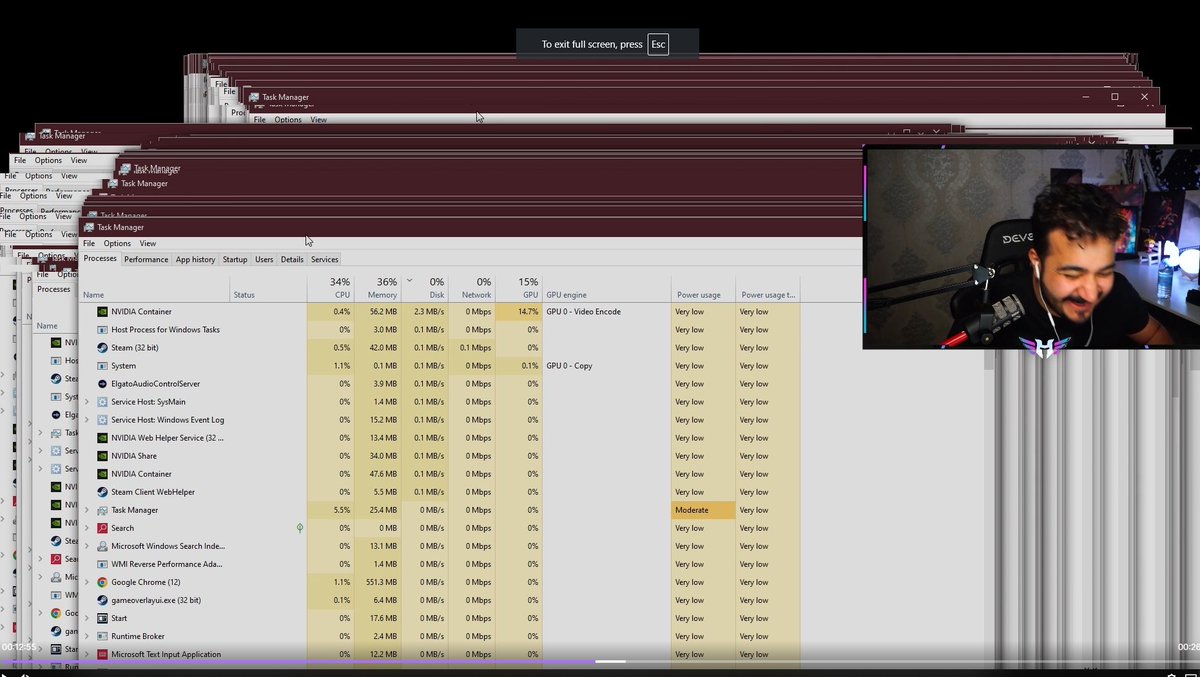Expand Service Host: Windows Event Log
1200x677 pixels.
pyautogui.click(x=87, y=420)
